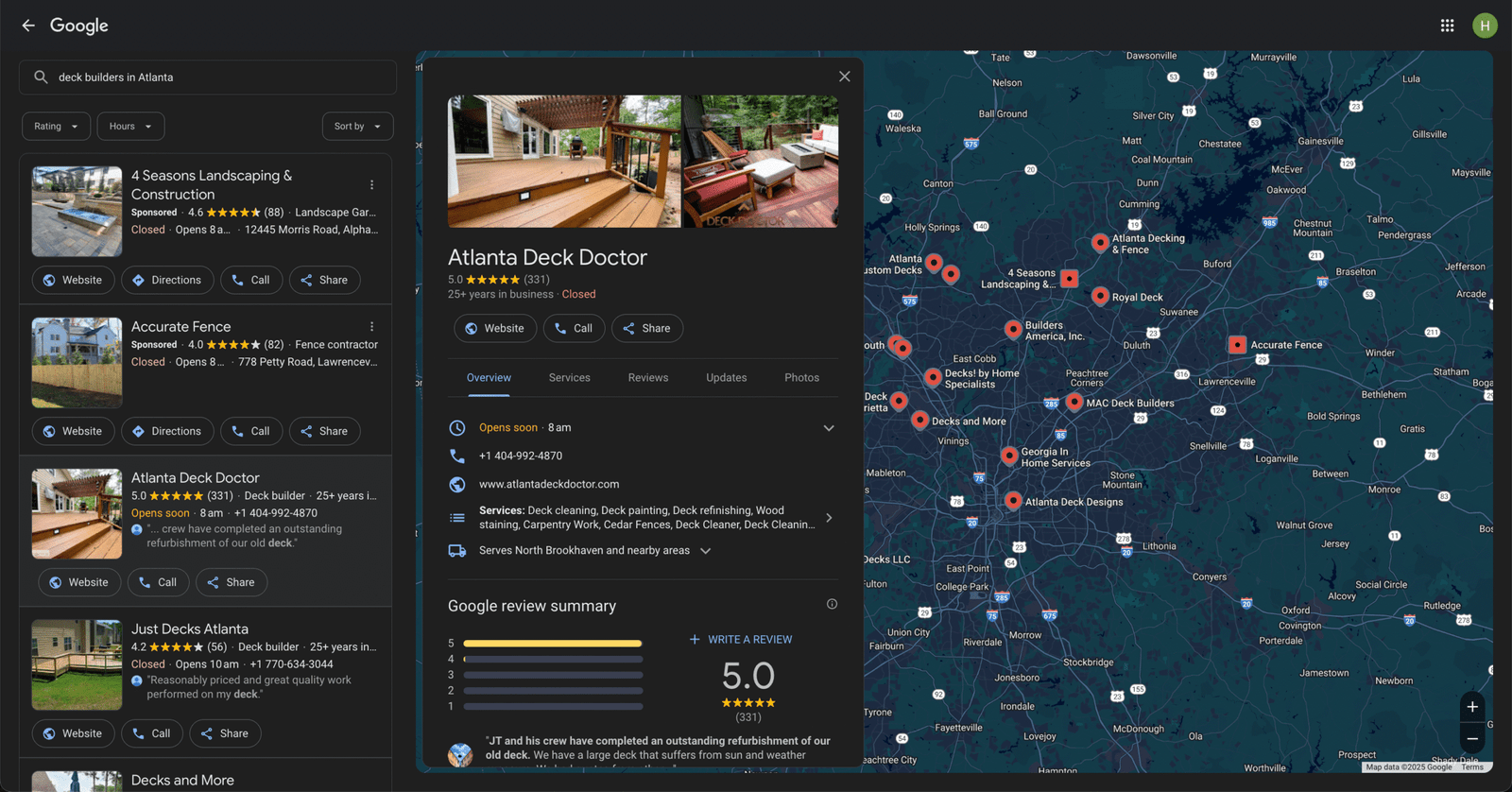1512x792 pixels.
Task: Click the search field with deck builders query
Action: click(x=208, y=77)
